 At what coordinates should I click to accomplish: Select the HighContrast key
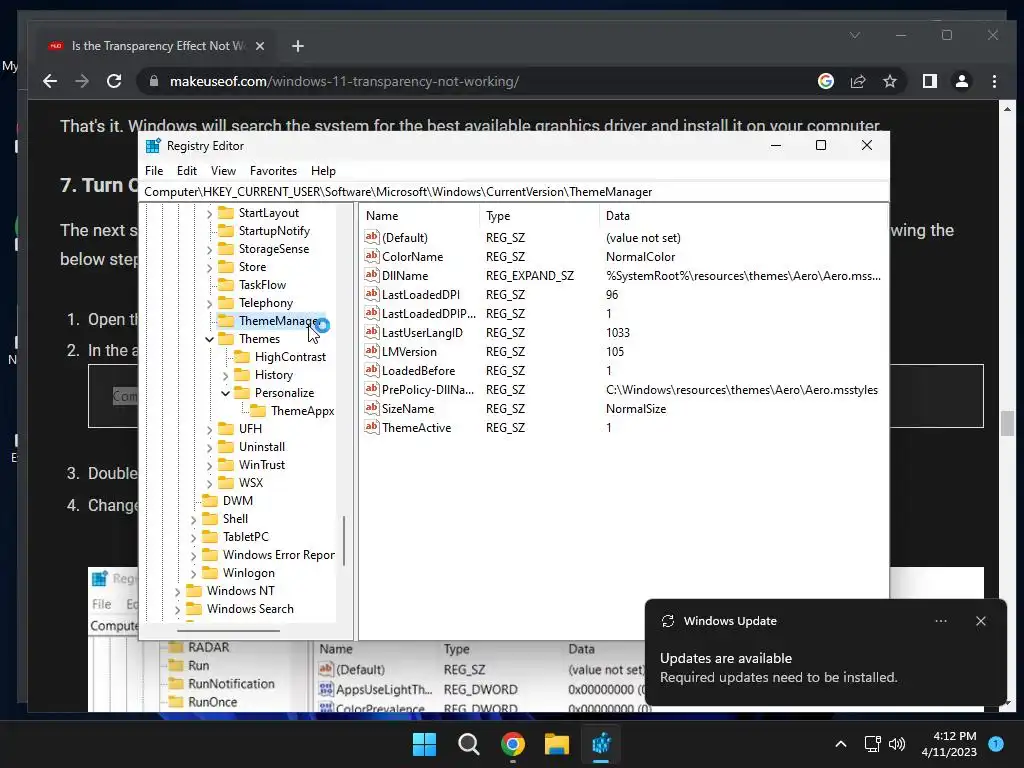[x=290, y=357]
